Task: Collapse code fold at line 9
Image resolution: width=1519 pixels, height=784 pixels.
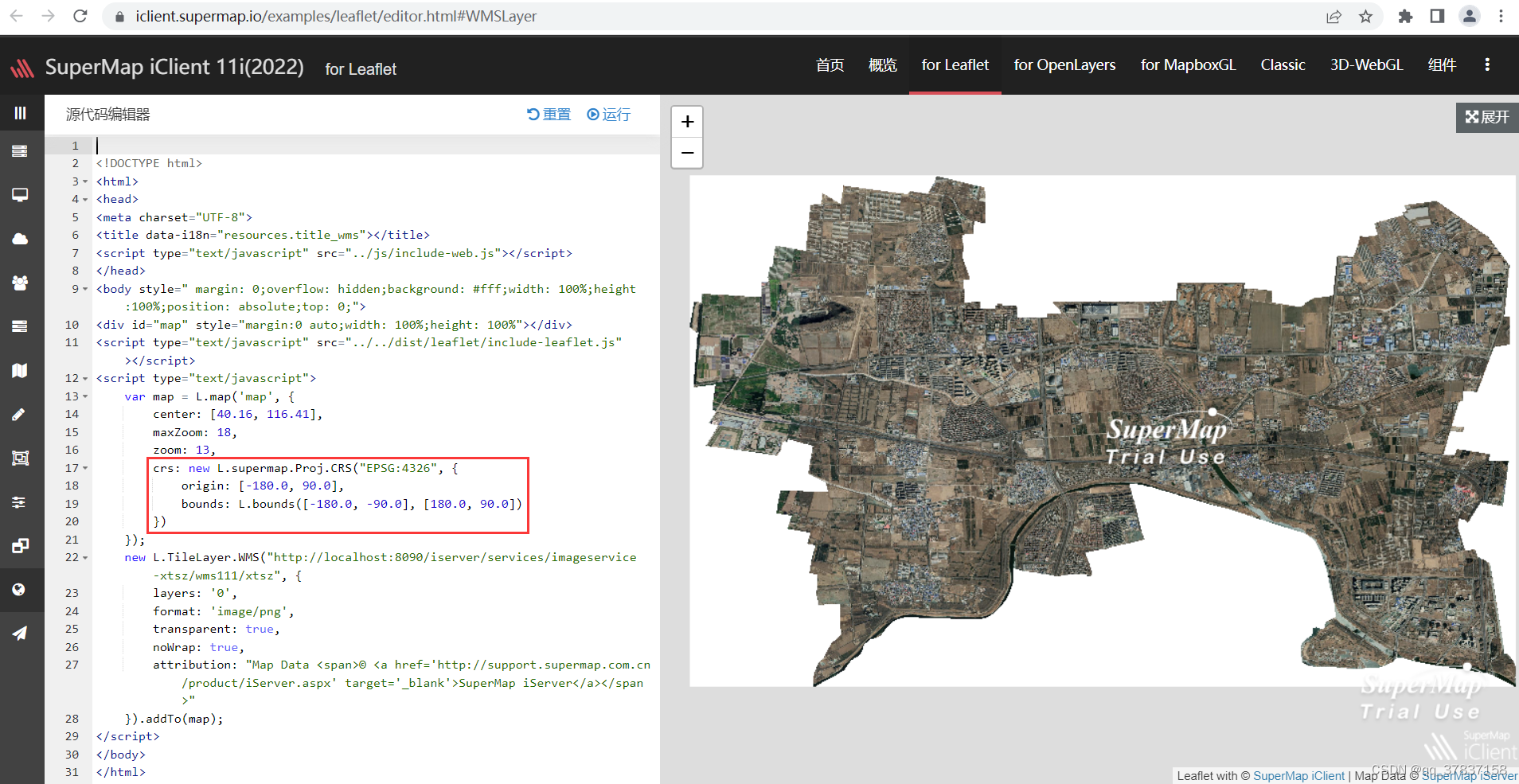Action: pos(85,289)
